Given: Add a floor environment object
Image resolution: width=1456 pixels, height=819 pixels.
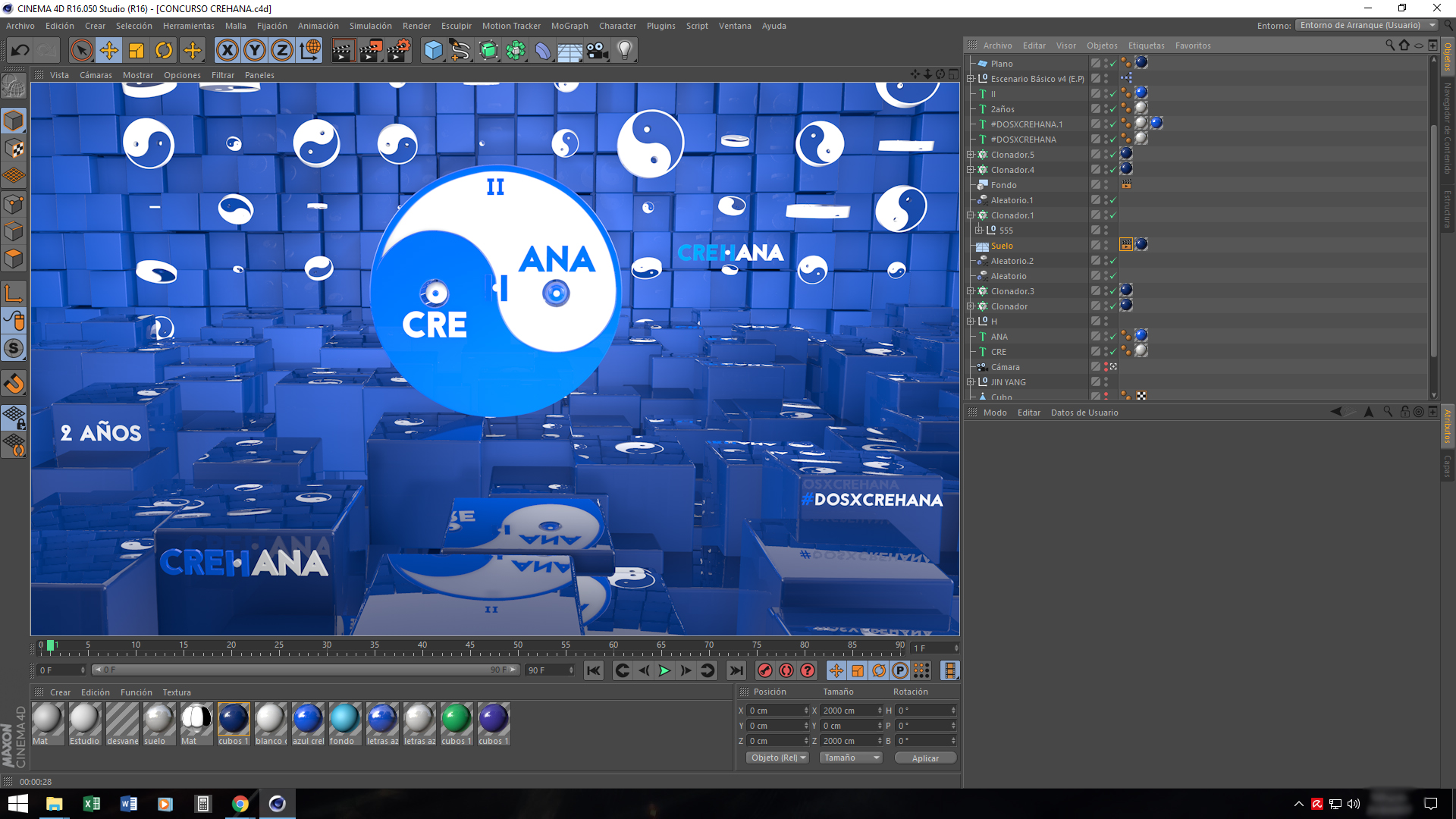Looking at the screenshot, I should pos(570,51).
